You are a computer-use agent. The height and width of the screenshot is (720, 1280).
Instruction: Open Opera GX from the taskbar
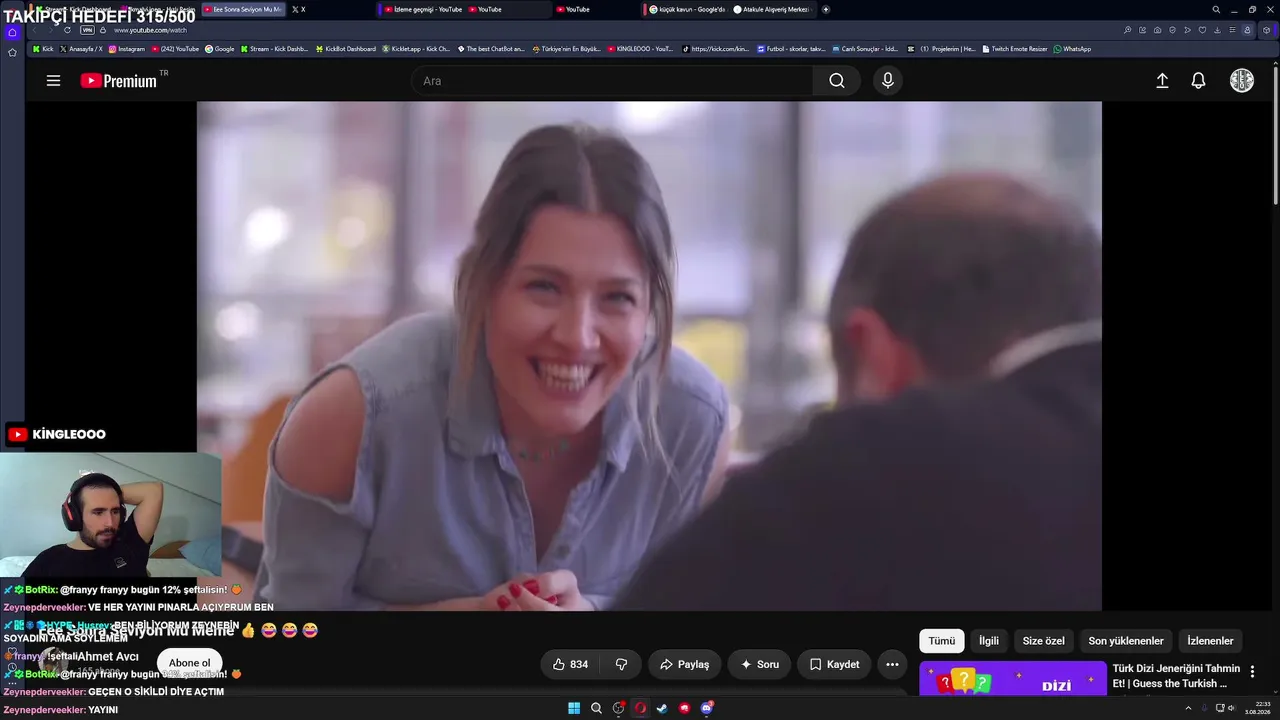(640, 708)
